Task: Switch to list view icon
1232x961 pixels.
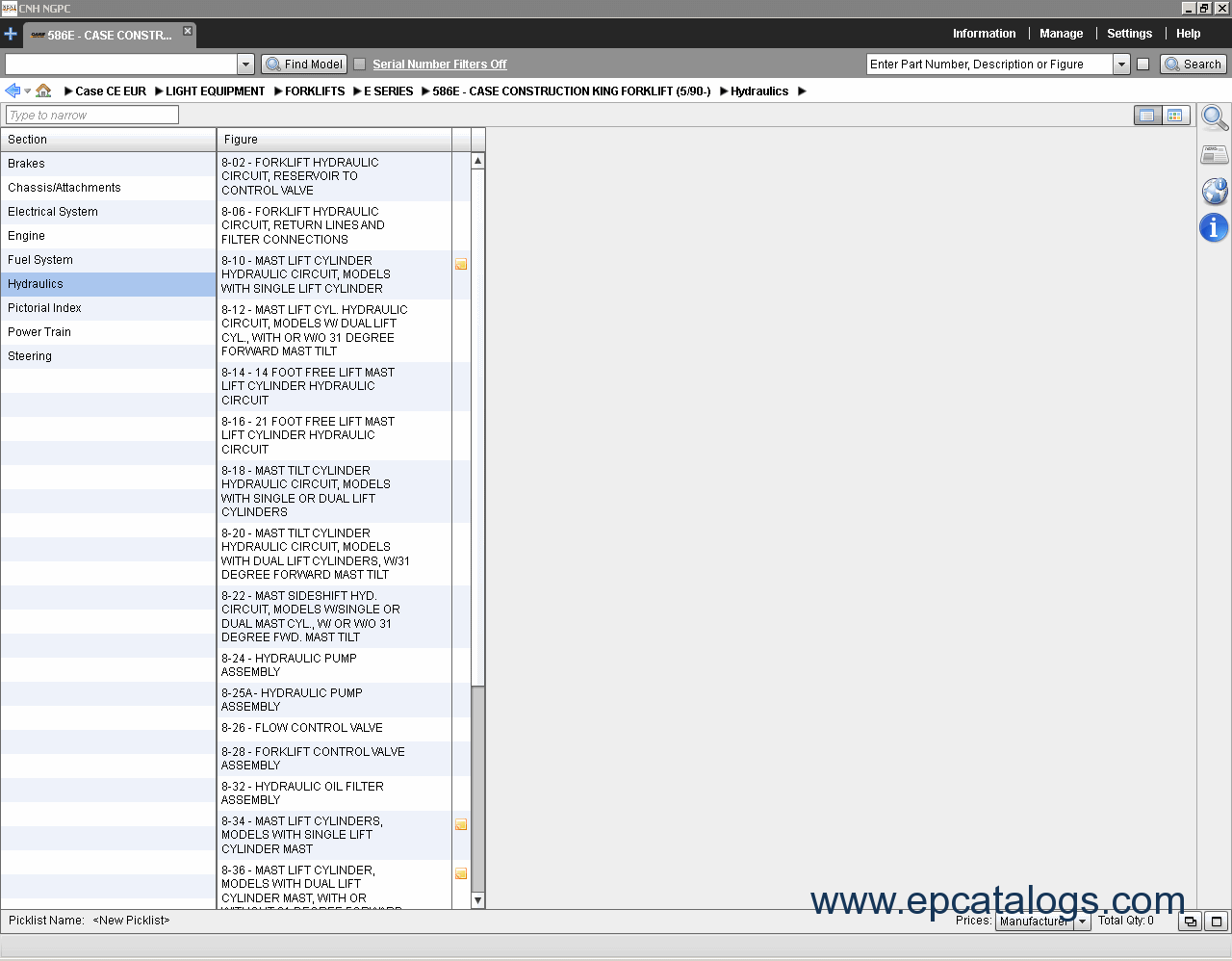Action: [1147, 116]
